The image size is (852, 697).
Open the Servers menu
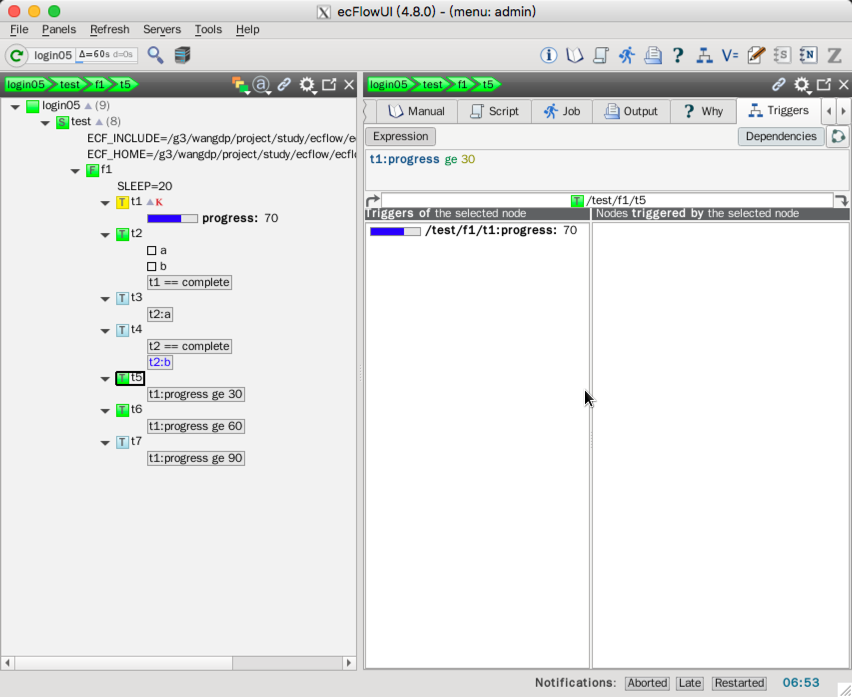(162, 30)
